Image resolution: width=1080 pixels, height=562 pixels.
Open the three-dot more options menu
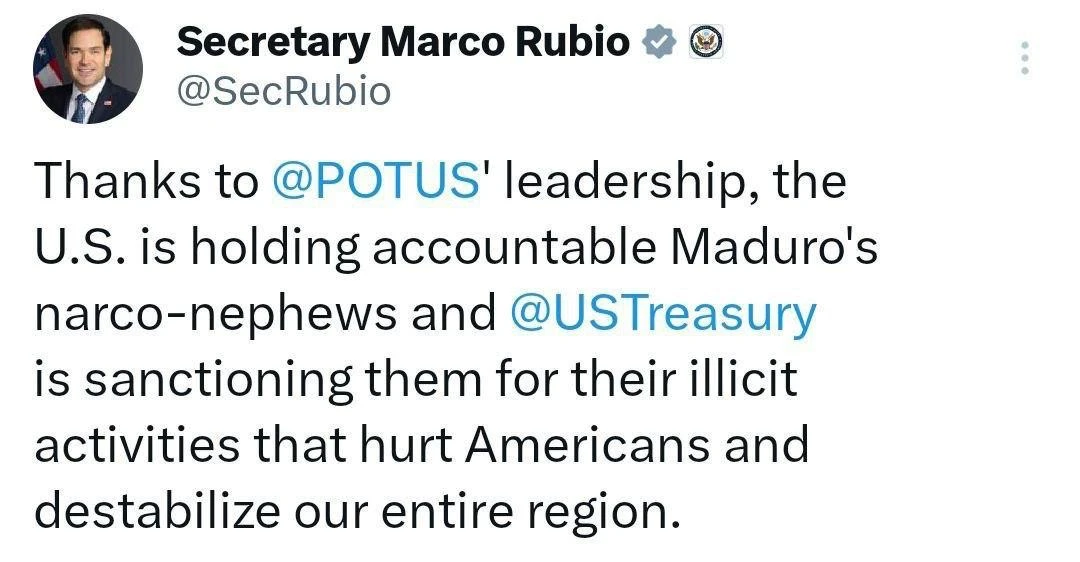click(1023, 59)
